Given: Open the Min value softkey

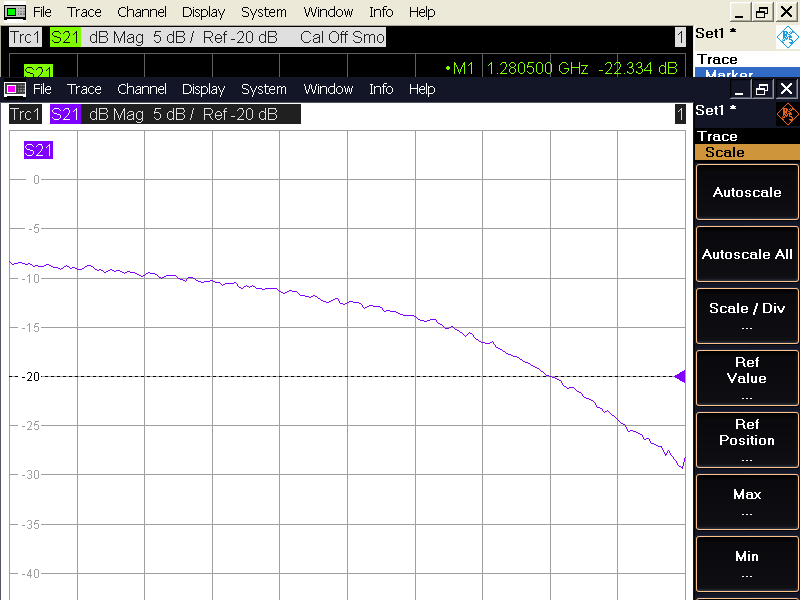Looking at the screenshot, I should coord(746,563).
